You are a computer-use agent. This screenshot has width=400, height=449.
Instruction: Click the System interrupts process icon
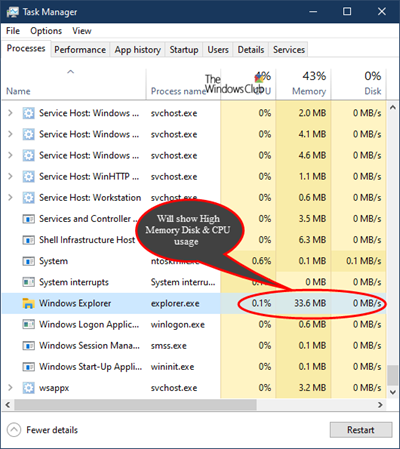click(28, 282)
